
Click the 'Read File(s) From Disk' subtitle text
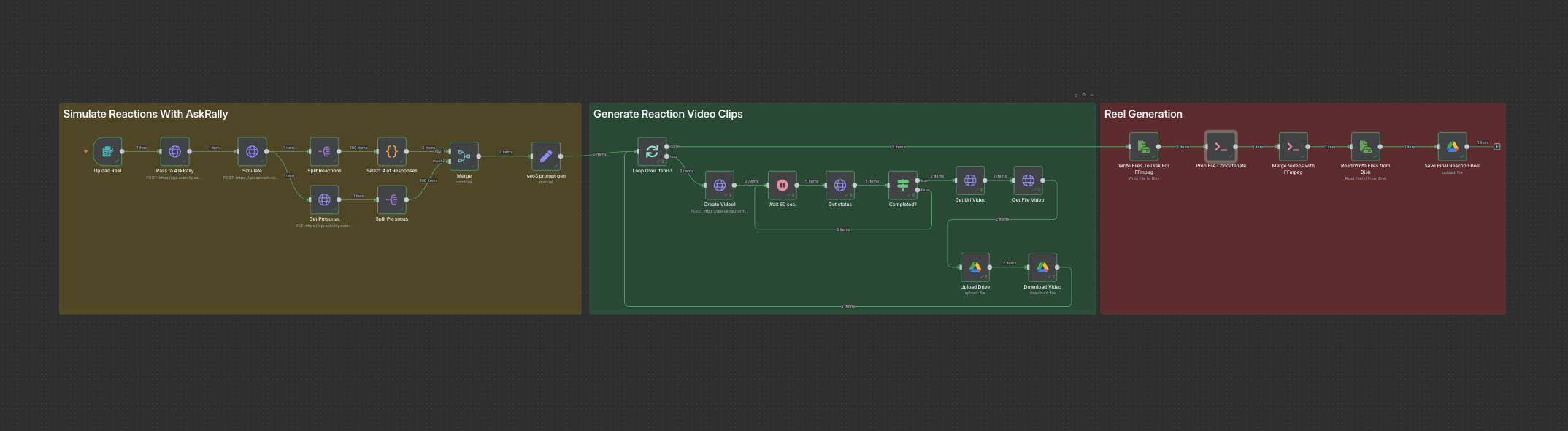(x=1365, y=178)
